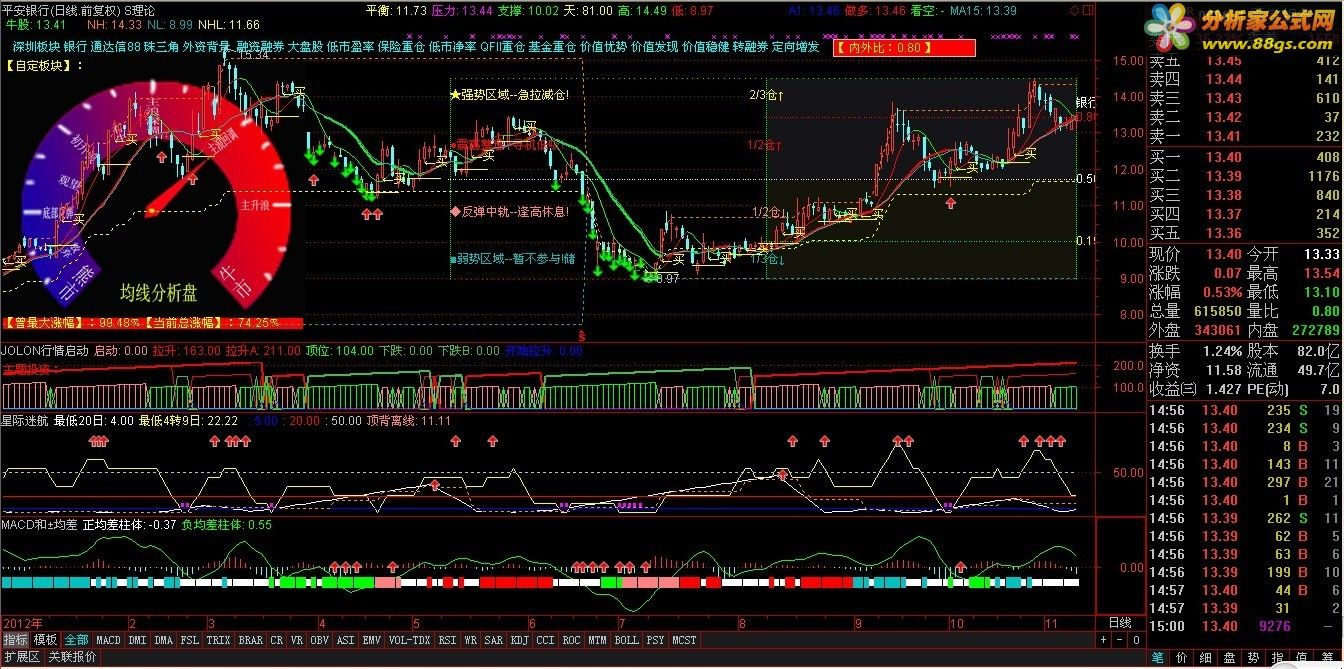Click the plus zoom button under 日线
This screenshot has width=1344, height=669.
(x=1104, y=640)
